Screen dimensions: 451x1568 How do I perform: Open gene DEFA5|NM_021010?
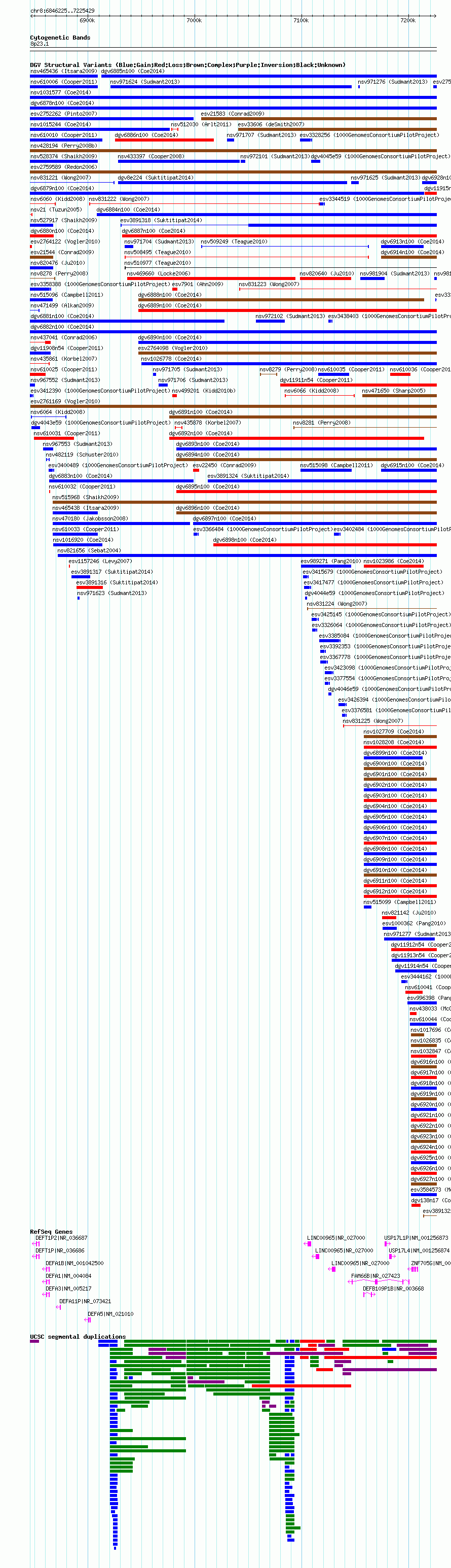click(110, 1314)
